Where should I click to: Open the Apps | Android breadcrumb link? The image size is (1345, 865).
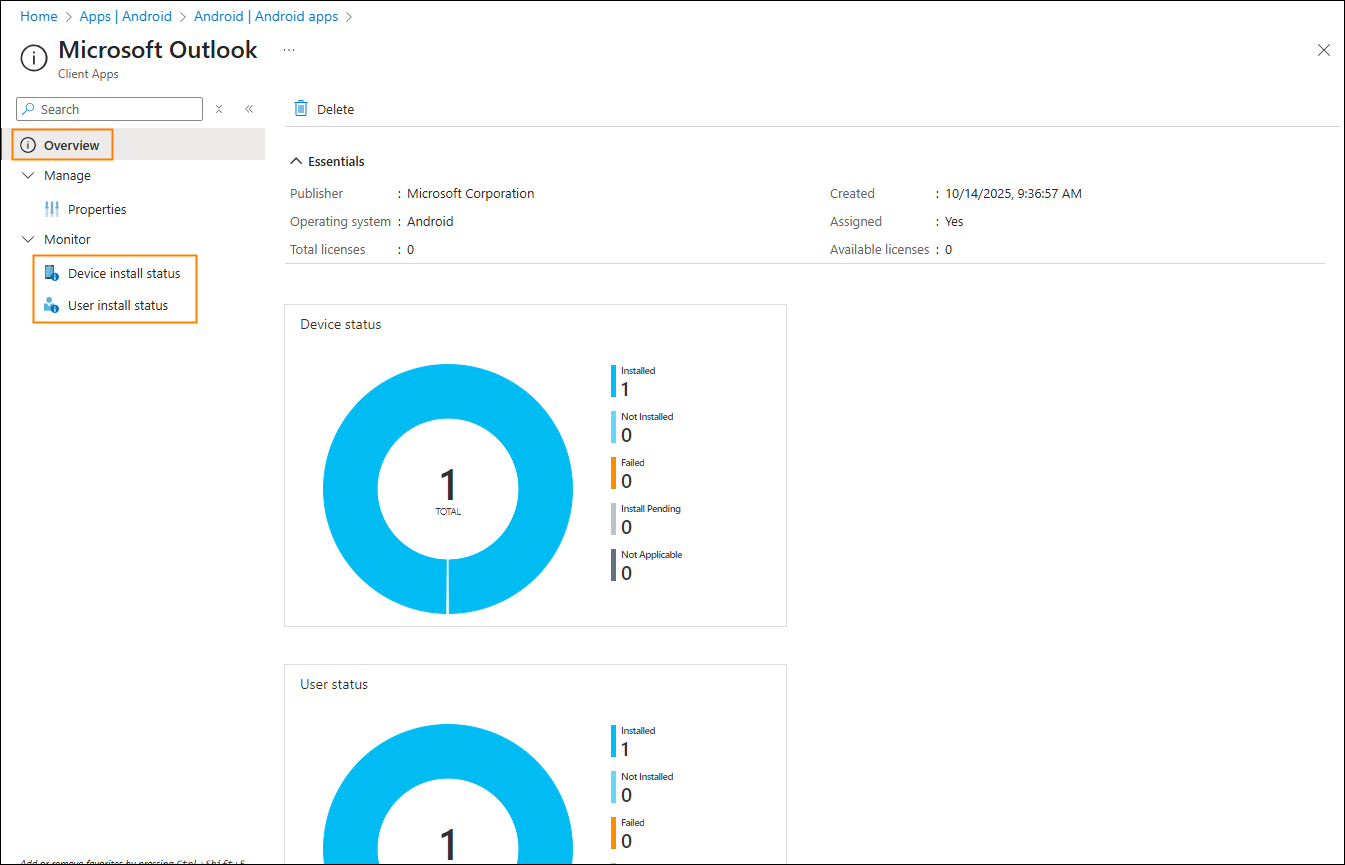tap(126, 16)
